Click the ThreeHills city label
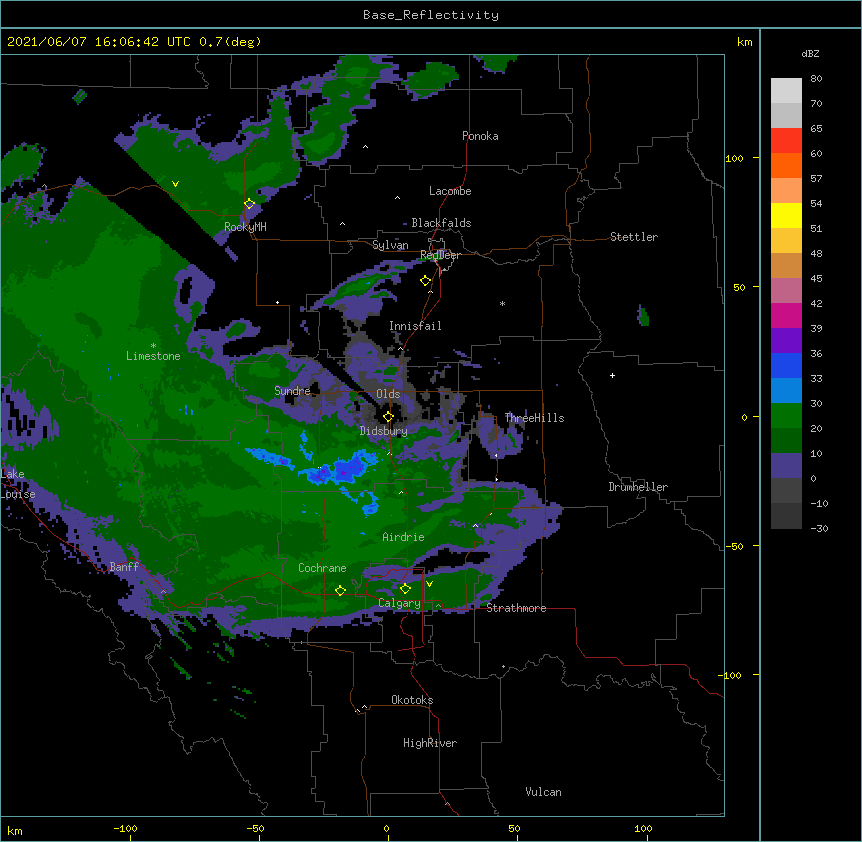This screenshot has height=842, width=862. pyautogui.click(x=534, y=418)
